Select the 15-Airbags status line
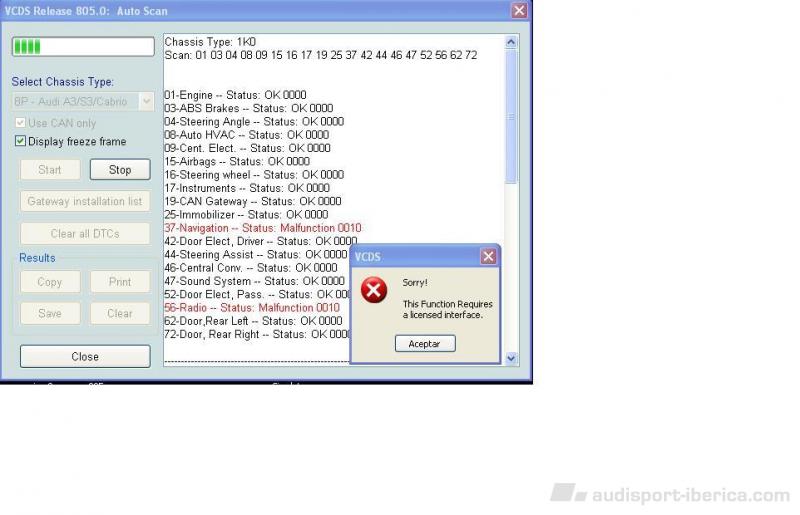Image resolution: width=800 pixels, height=515 pixels. (237, 161)
